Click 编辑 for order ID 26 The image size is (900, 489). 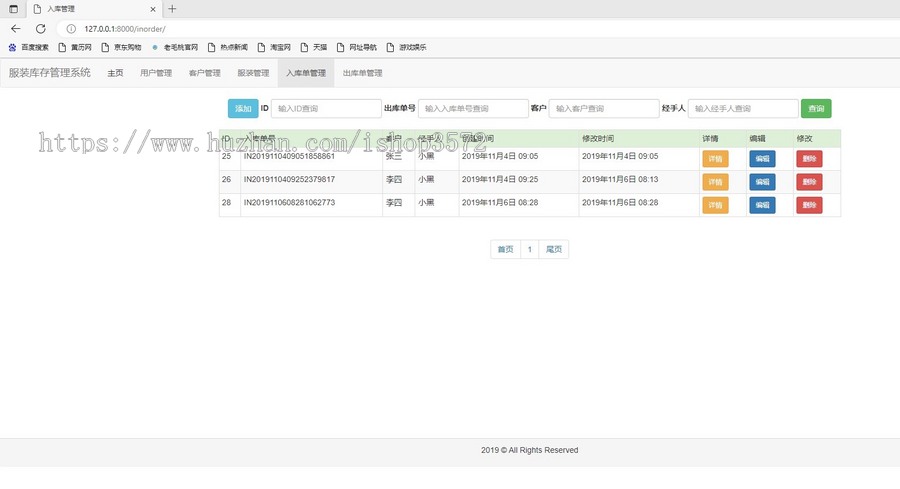point(762,182)
